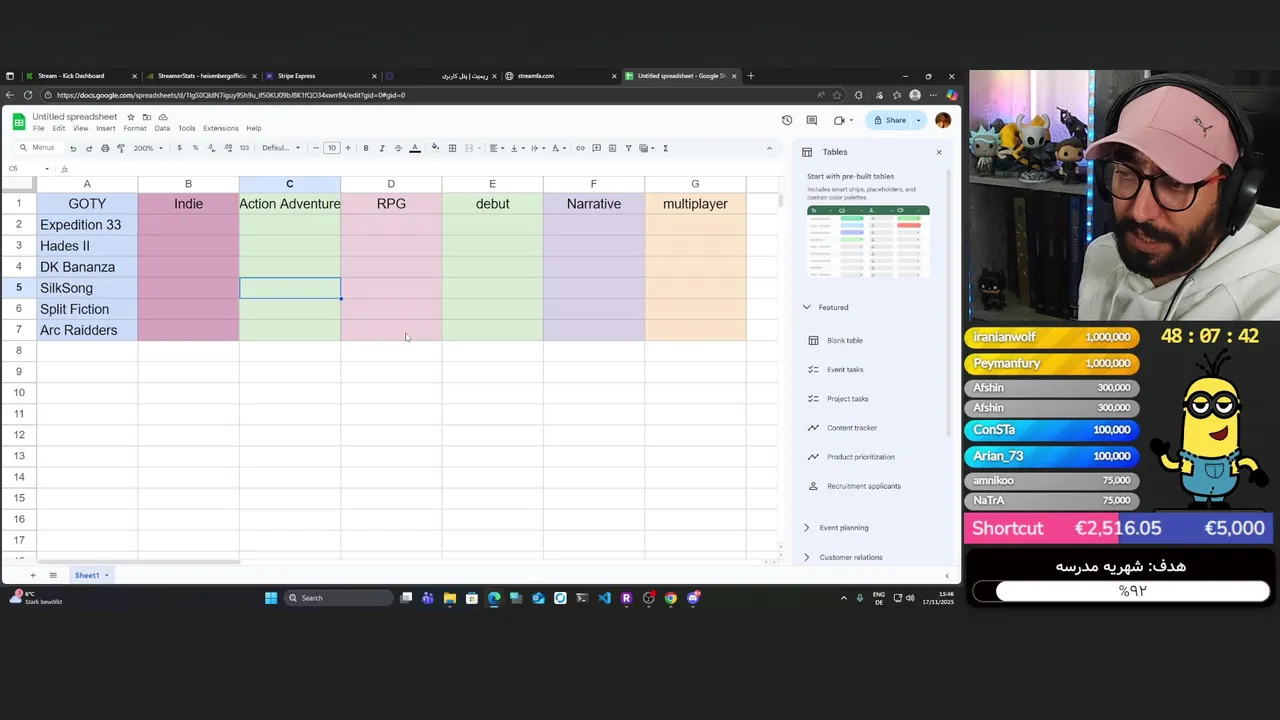Screen dimensions: 1280x720
Task: Open the text rotation dropdown
Action: pyautogui.click(x=558, y=148)
